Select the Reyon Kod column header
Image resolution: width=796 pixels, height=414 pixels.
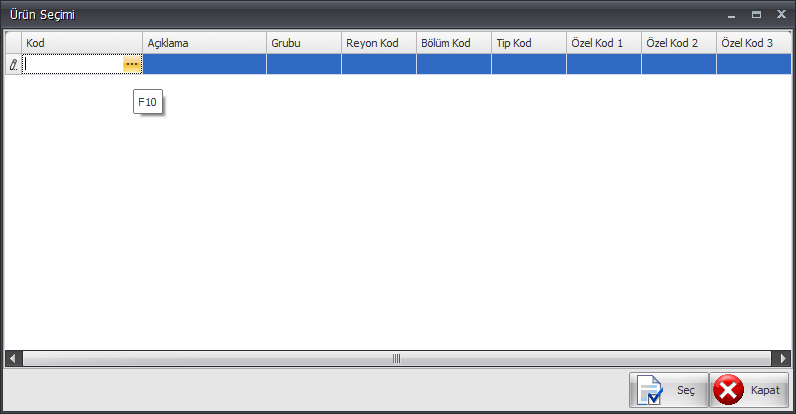[x=378, y=43]
